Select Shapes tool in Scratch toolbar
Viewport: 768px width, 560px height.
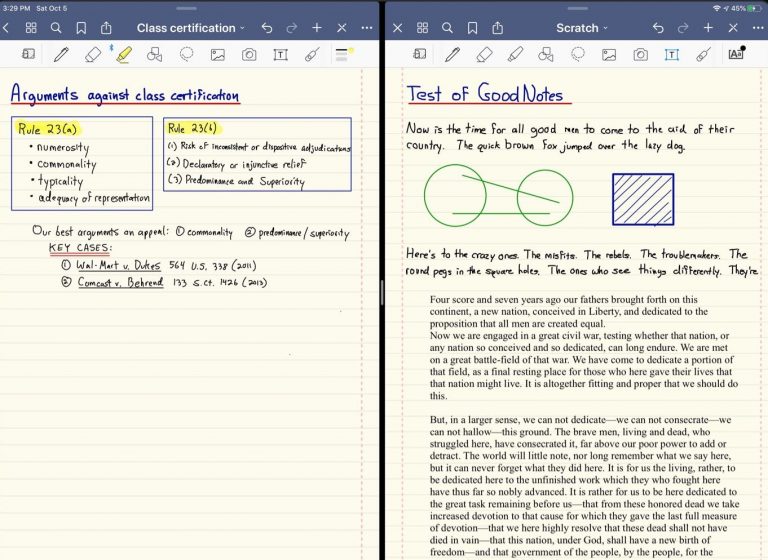[x=546, y=54]
